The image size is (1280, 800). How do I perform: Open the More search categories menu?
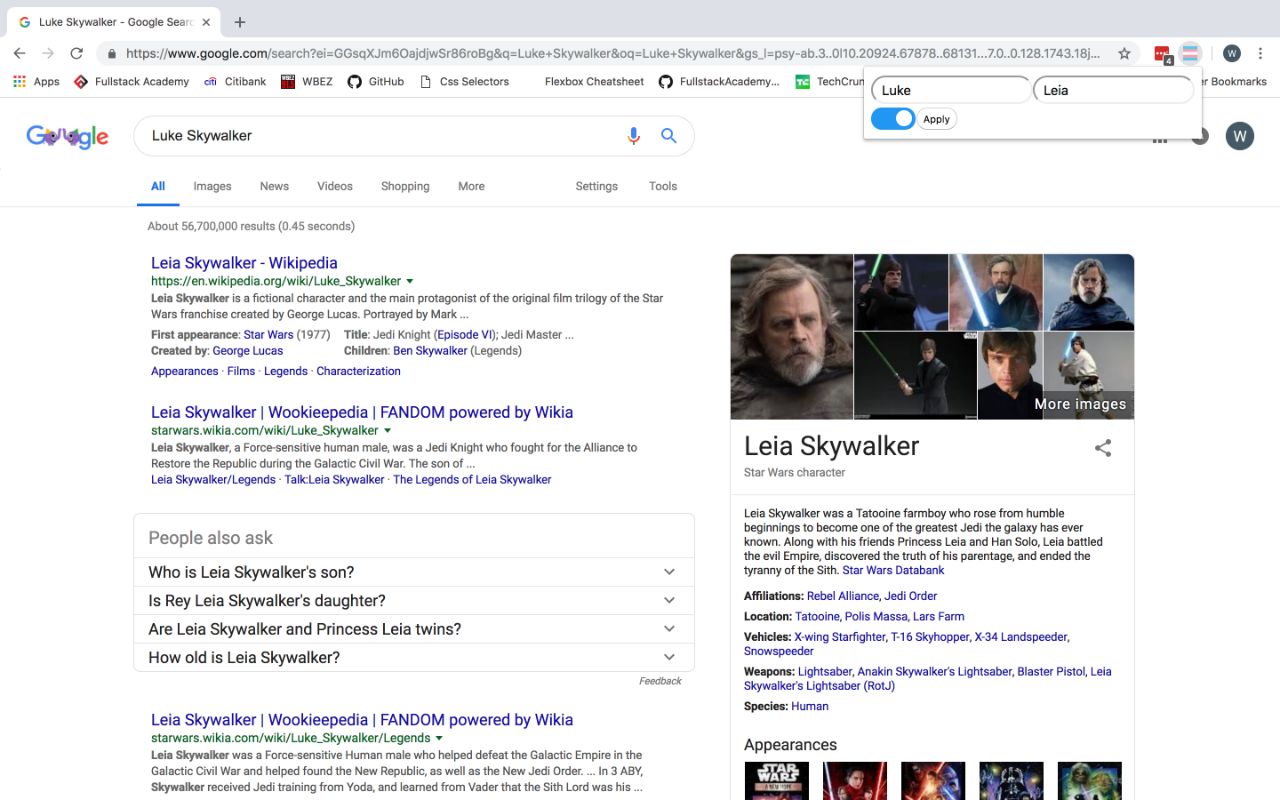(471, 186)
